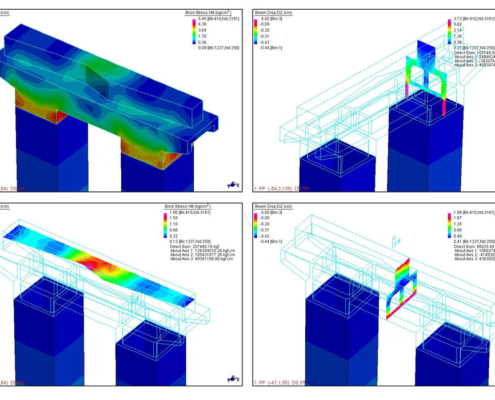Click the status text '1: PP (-47.1,55)' in bottom-right viewport

click(x=272, y=382)
